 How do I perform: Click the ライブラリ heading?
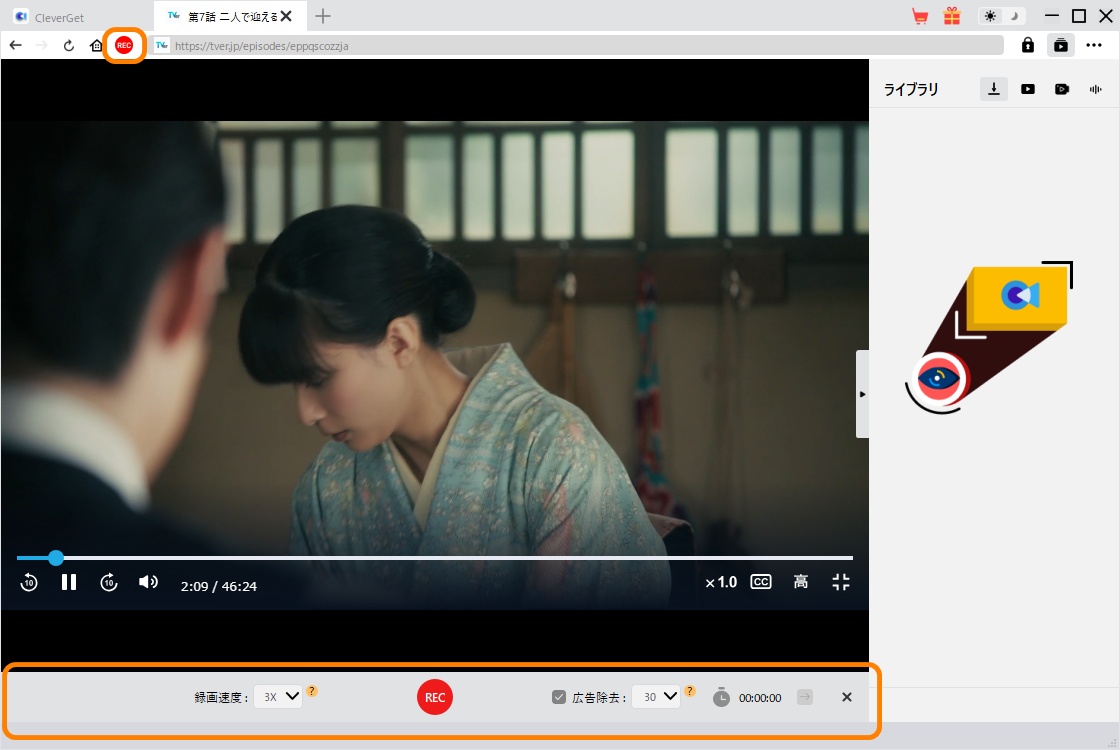pos(911,89)
